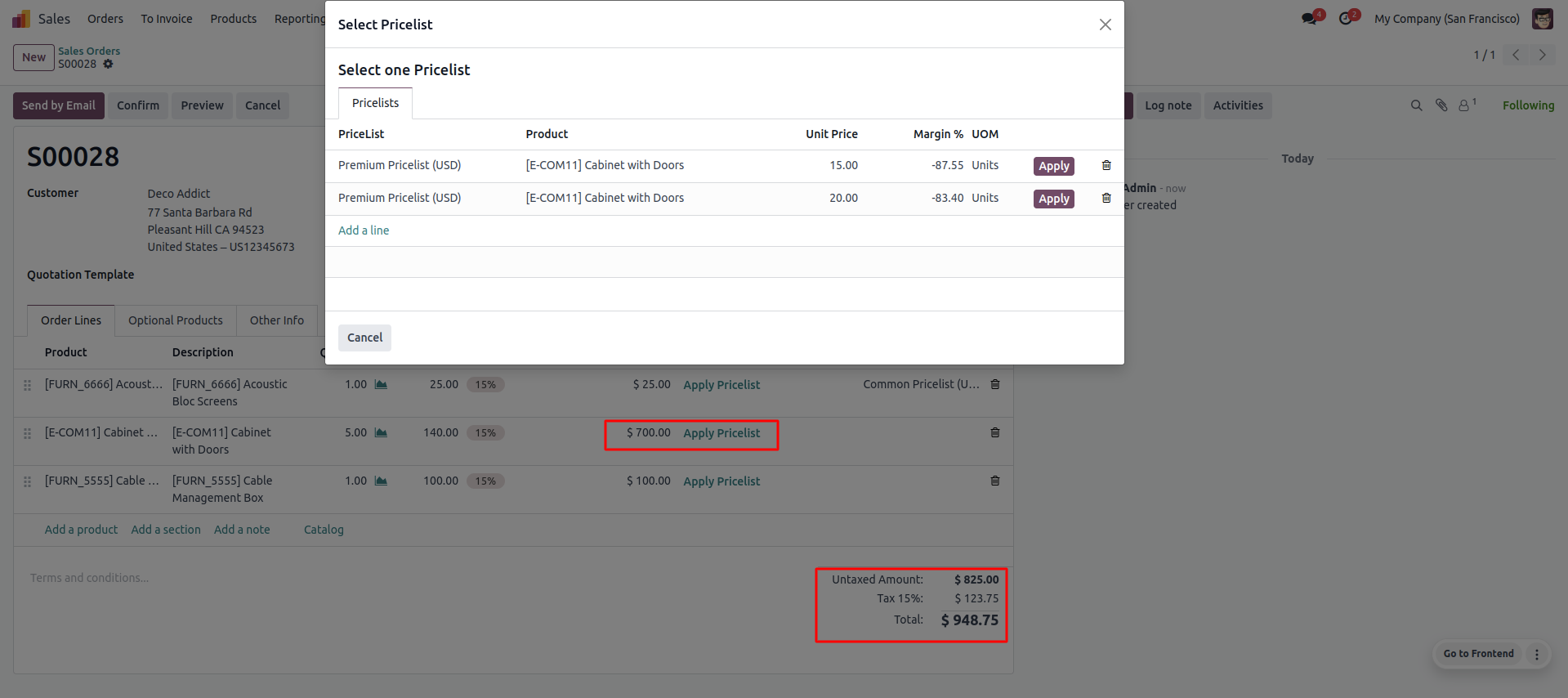Image resolution: width=1568 pixels, height=698 pixels.
Task: Open the Orders menu
Action: 105,19
